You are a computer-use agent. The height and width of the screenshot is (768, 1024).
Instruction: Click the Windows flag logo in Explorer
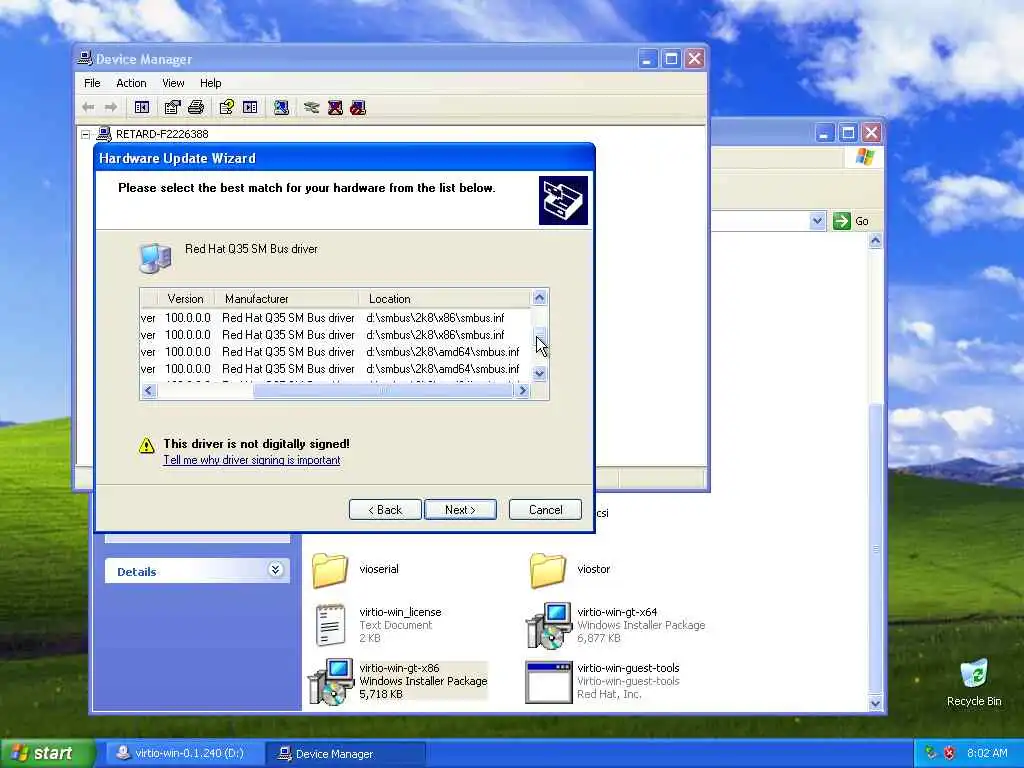[864, 157]
